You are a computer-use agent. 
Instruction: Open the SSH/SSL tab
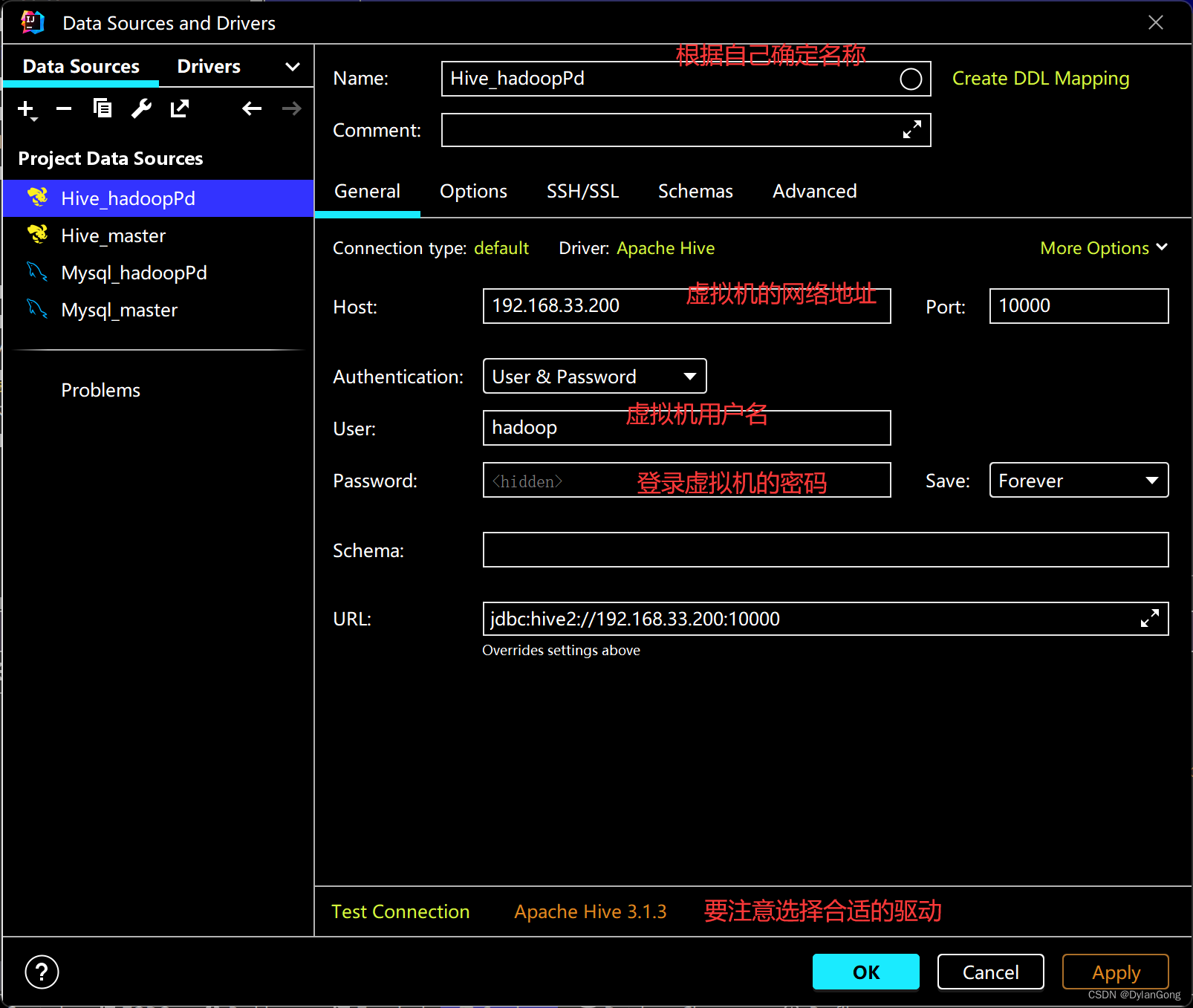point(582,192)
